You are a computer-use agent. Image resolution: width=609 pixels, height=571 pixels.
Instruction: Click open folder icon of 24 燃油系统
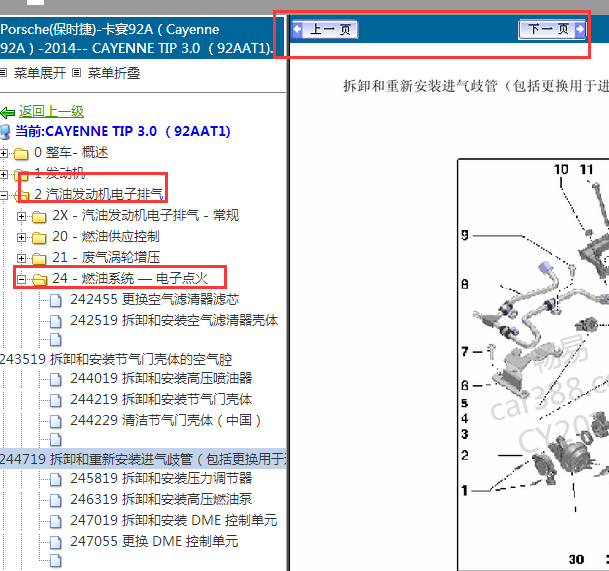tap(39, 279)
